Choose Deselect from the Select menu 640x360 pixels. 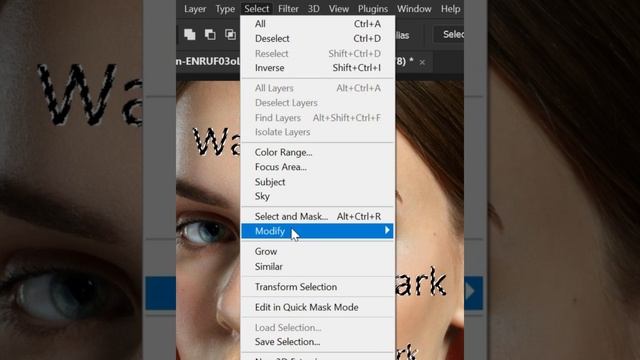pos(318,38)
